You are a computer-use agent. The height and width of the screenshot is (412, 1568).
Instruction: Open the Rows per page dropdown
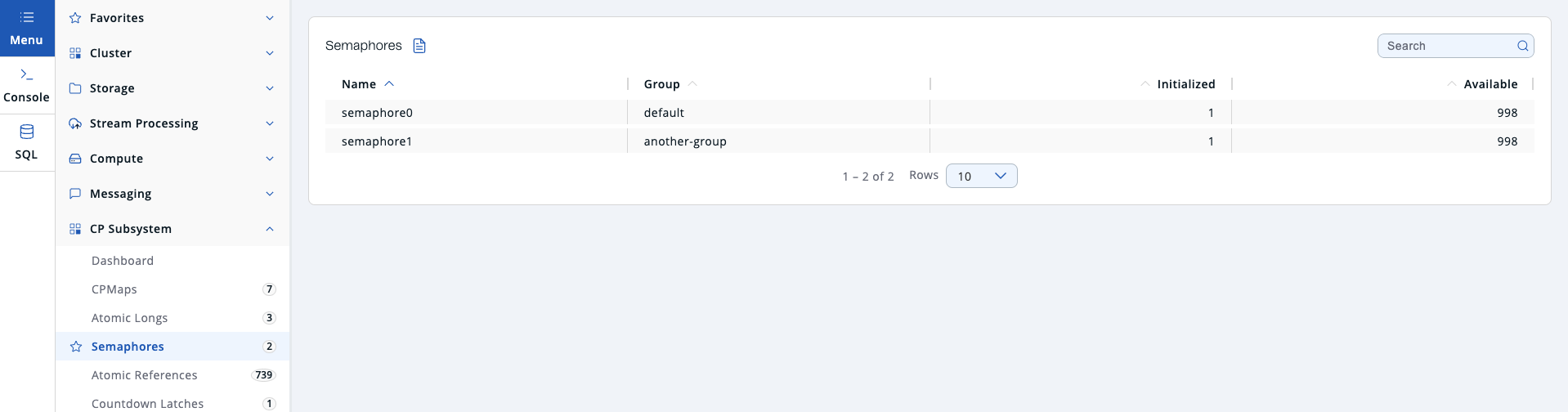(x=981, y=176)
